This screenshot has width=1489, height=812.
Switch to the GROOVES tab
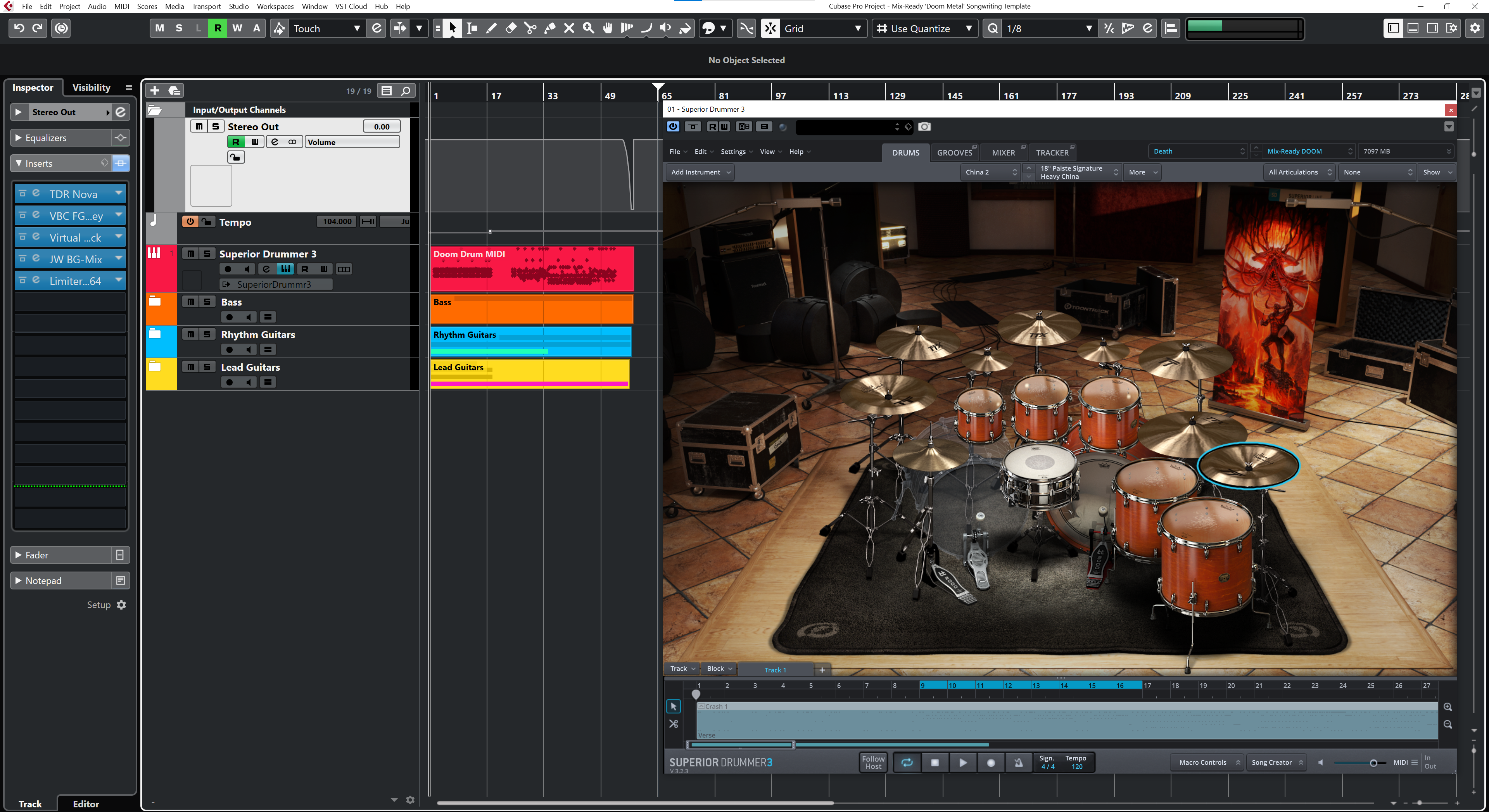tap(954, 152)
